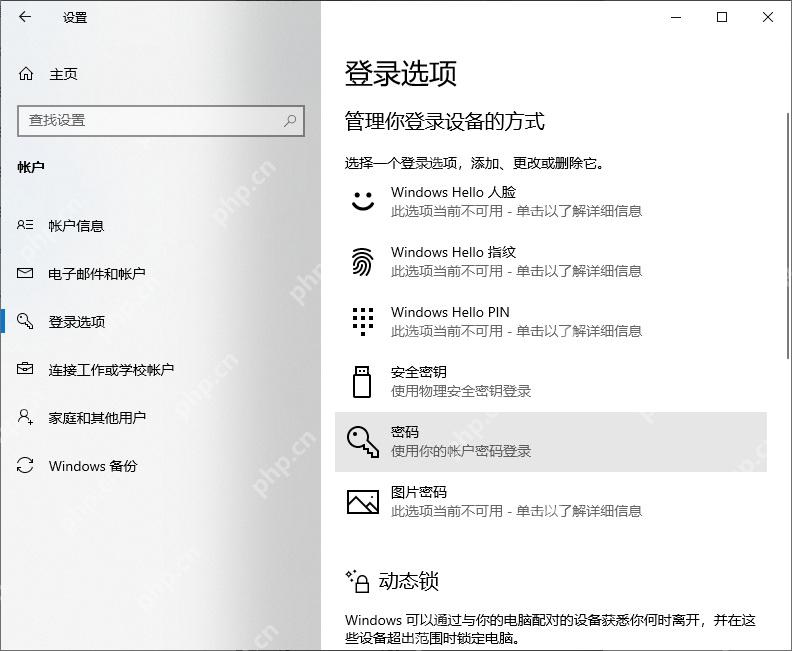The height and width of the screenshot is (651, 792).
Task: Click the 动态锁 section heading
Action: [x=409, y=581]
